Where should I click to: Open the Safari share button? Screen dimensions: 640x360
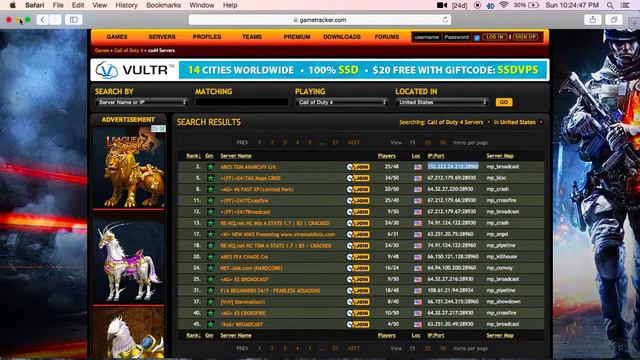[x=593, y=20]
